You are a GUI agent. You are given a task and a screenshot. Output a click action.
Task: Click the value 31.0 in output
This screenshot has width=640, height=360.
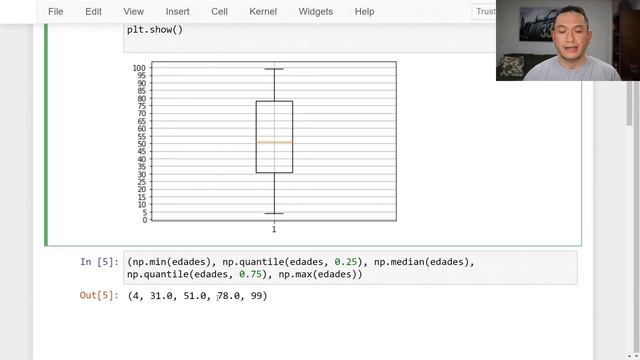click(161, 296)
